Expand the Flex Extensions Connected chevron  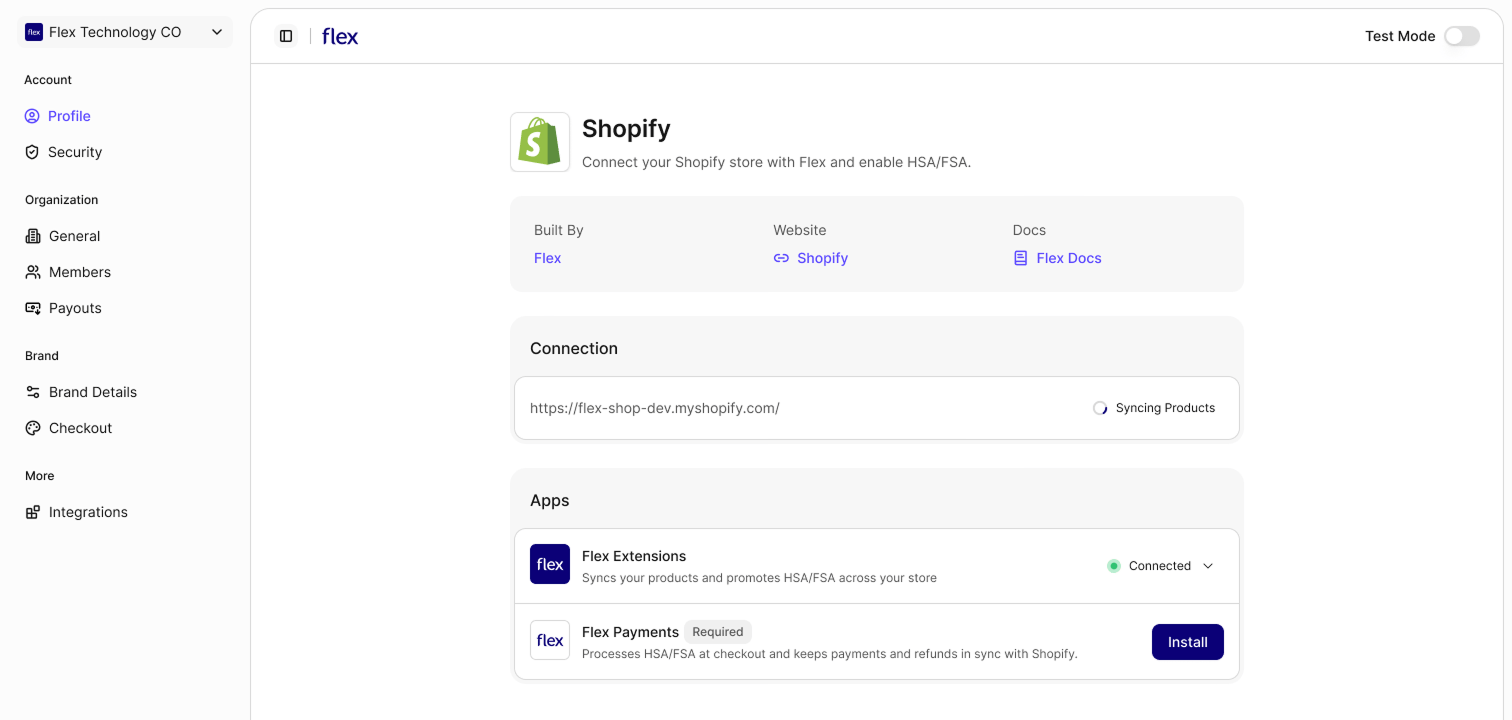coord(1208,566)
